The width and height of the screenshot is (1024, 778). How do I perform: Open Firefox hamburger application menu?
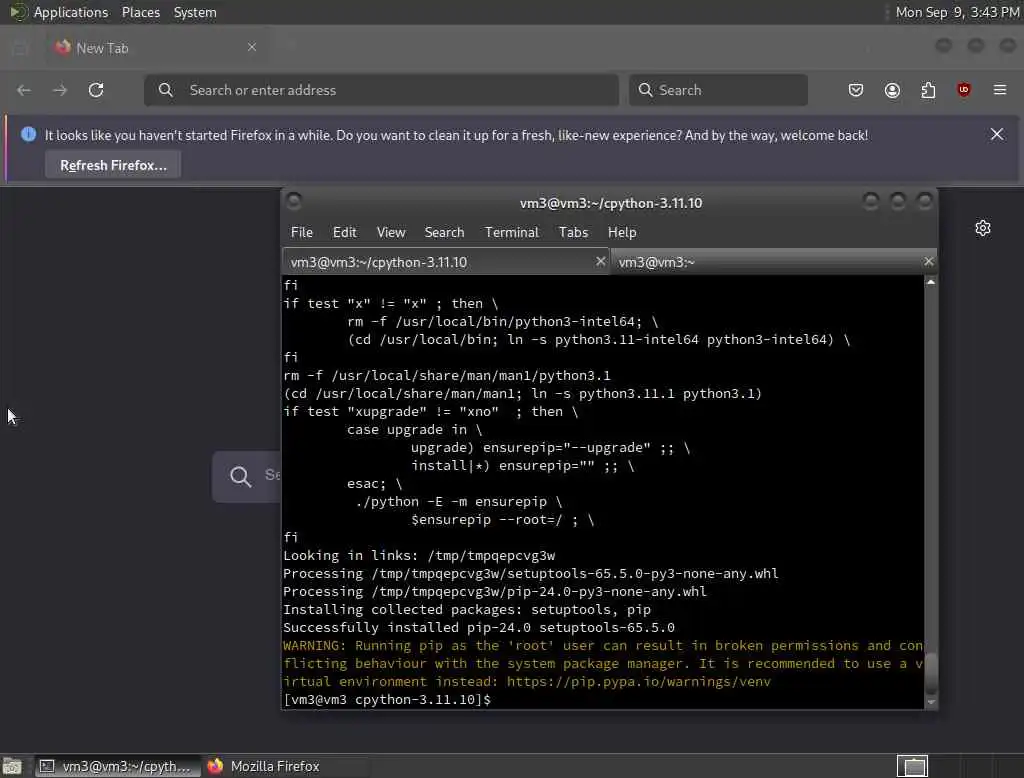click(x=1000, y=90)
